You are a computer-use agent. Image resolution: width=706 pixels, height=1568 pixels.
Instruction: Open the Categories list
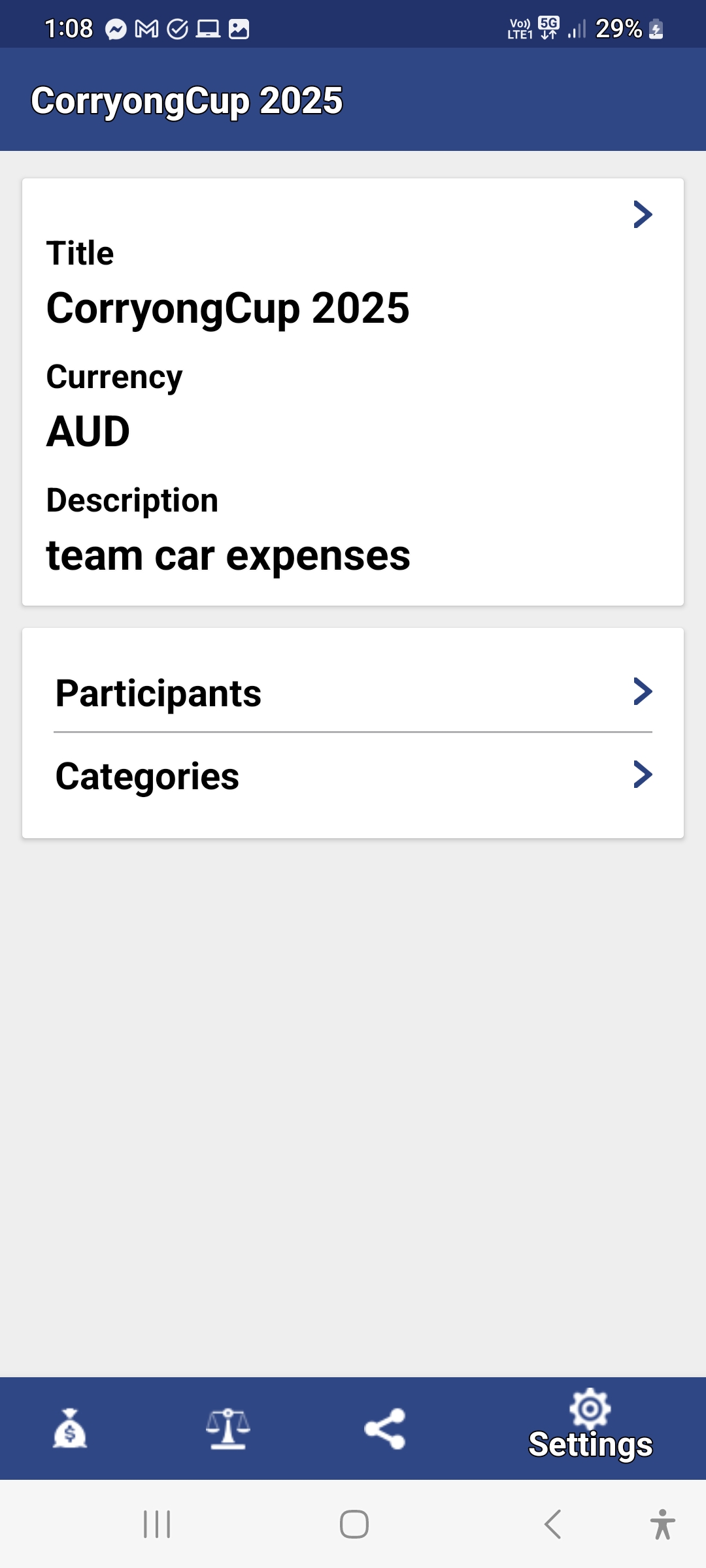point(148,776)
